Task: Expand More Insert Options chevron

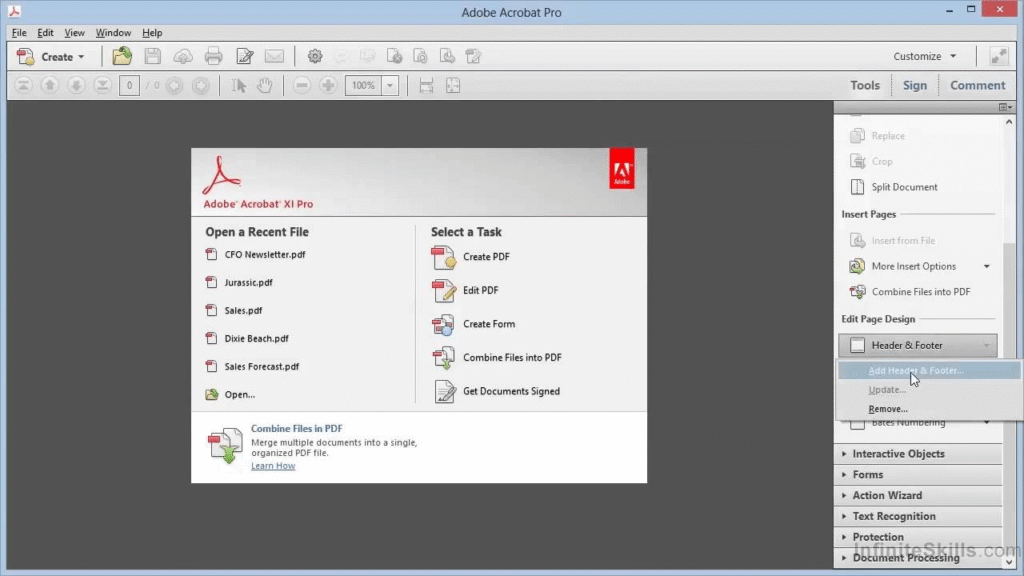Action: [x=987, y=266]
